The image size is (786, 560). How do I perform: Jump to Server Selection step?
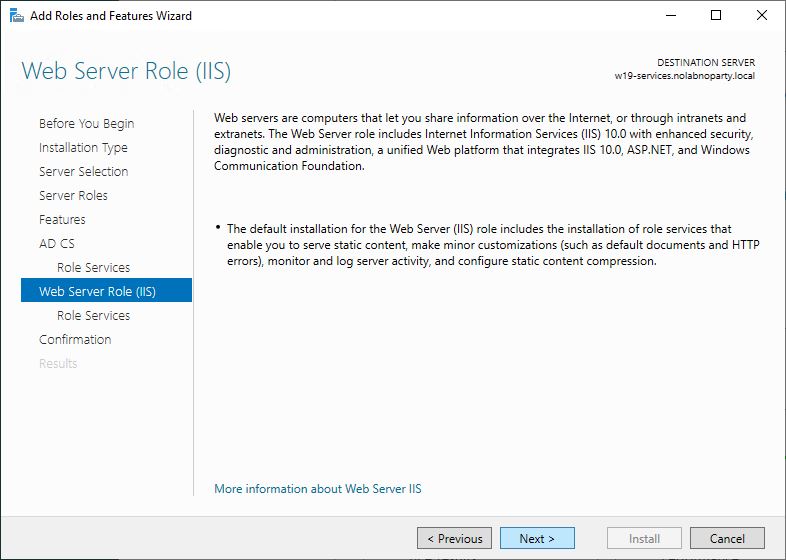84,171
